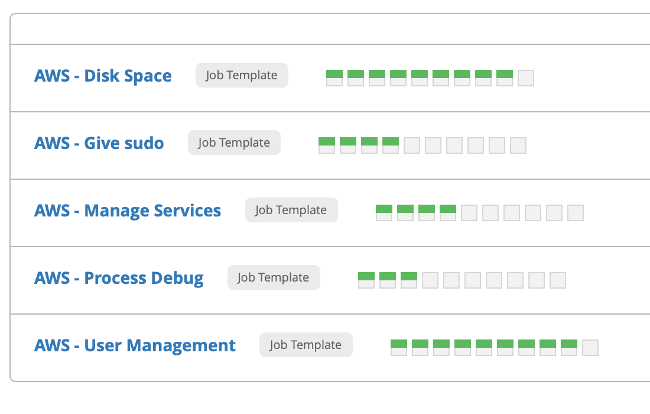Screen dimensions: 650x414
Task: Click the gray empty status square in User Management row
Action: pyautogui.click(x=590, y=348)
